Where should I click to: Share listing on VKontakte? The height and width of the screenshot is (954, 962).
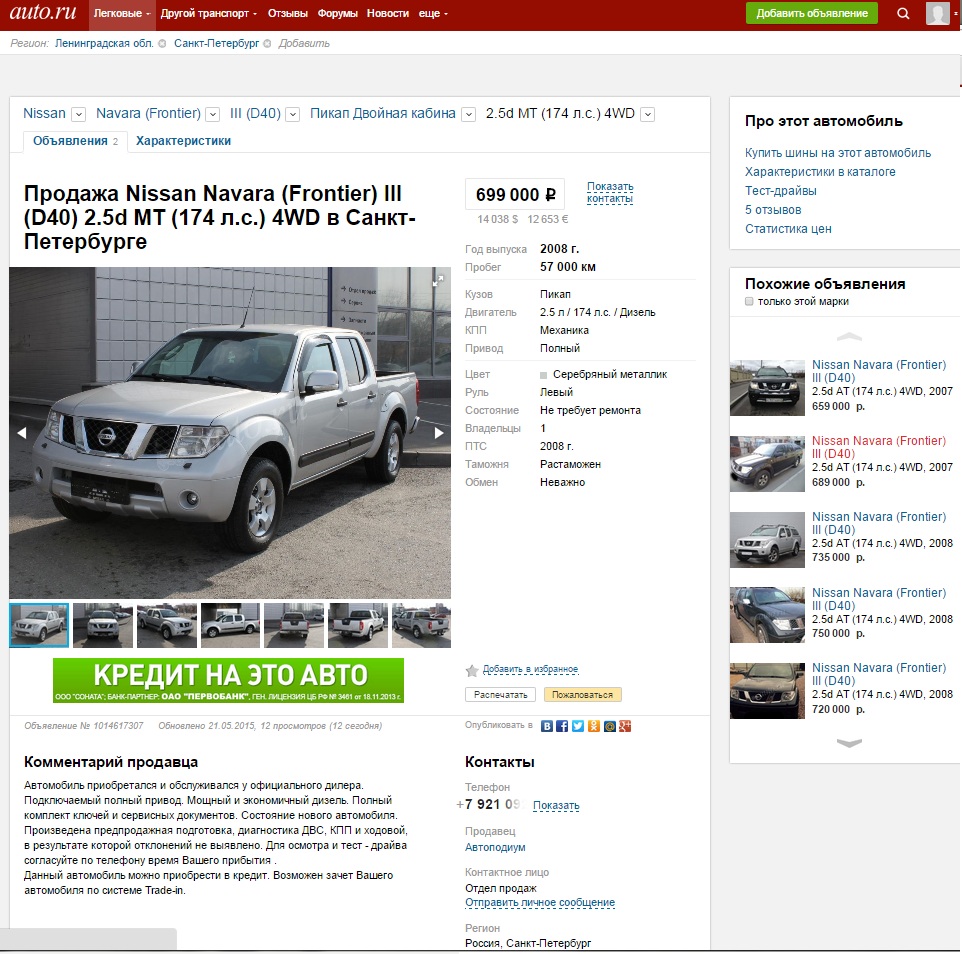(x=547, y=726)
